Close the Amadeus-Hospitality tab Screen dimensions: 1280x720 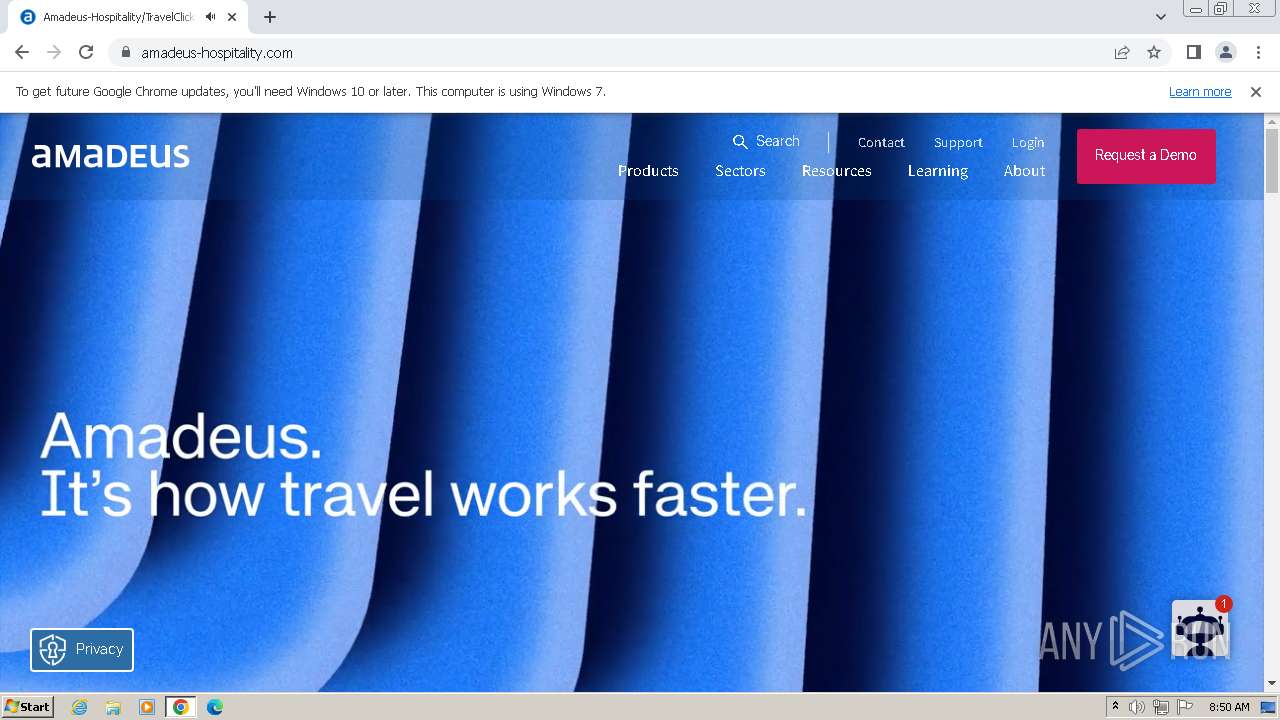click(232, 17)
